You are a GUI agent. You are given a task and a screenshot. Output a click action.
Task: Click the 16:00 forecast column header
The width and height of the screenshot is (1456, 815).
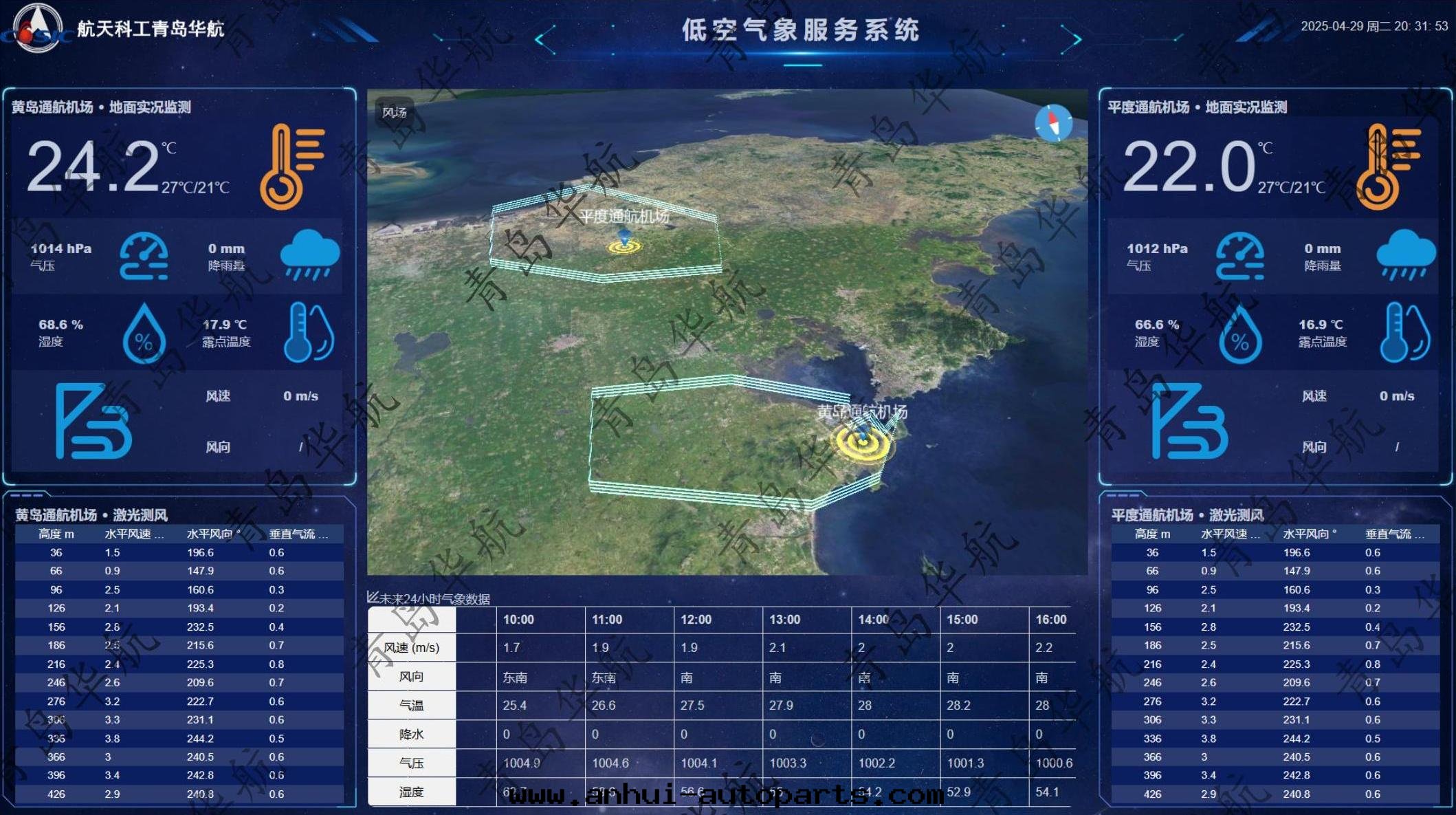point(1050,619)
